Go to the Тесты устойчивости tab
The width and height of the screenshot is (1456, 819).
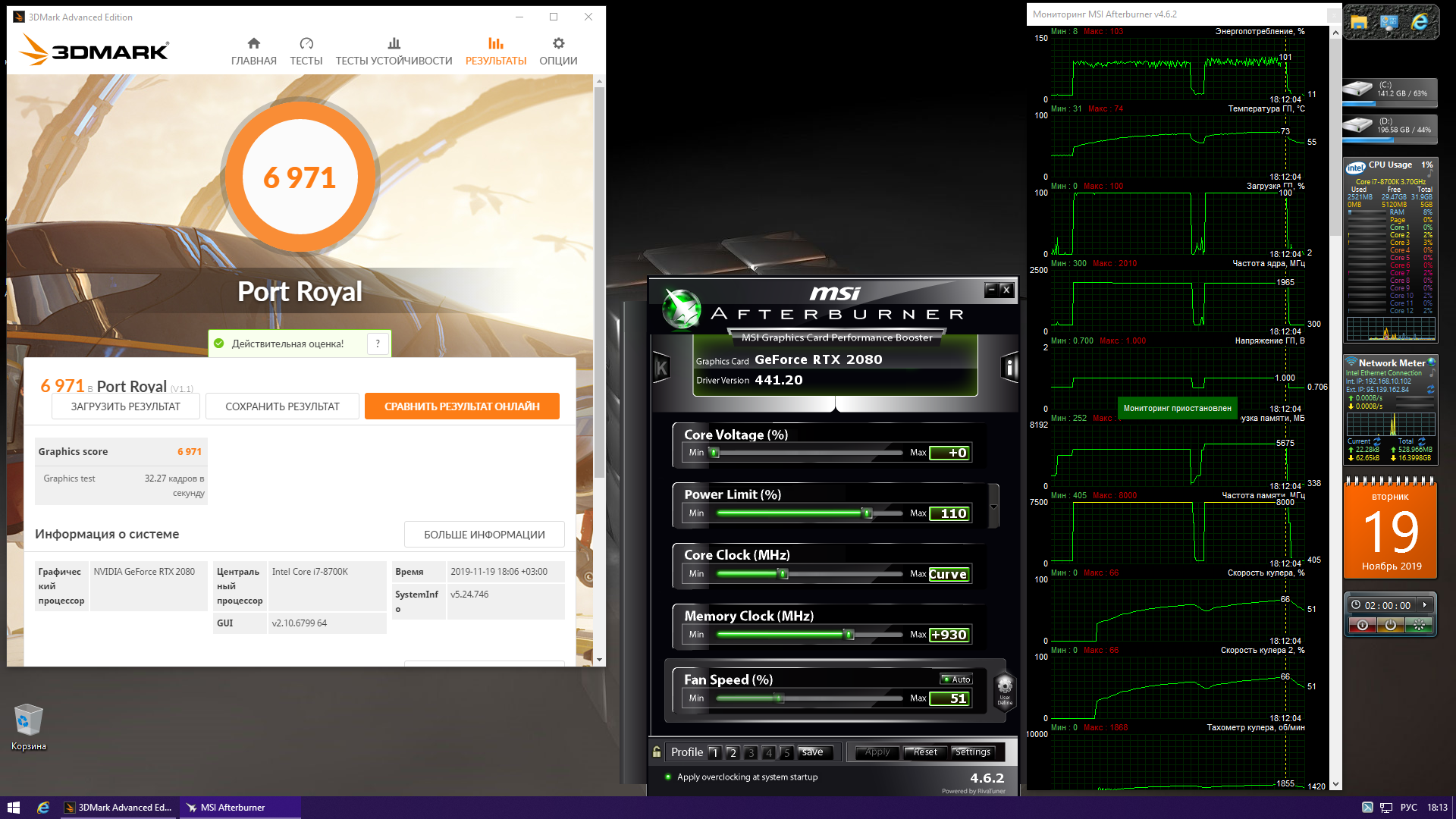pyautogui.click(x=394, y=51)
